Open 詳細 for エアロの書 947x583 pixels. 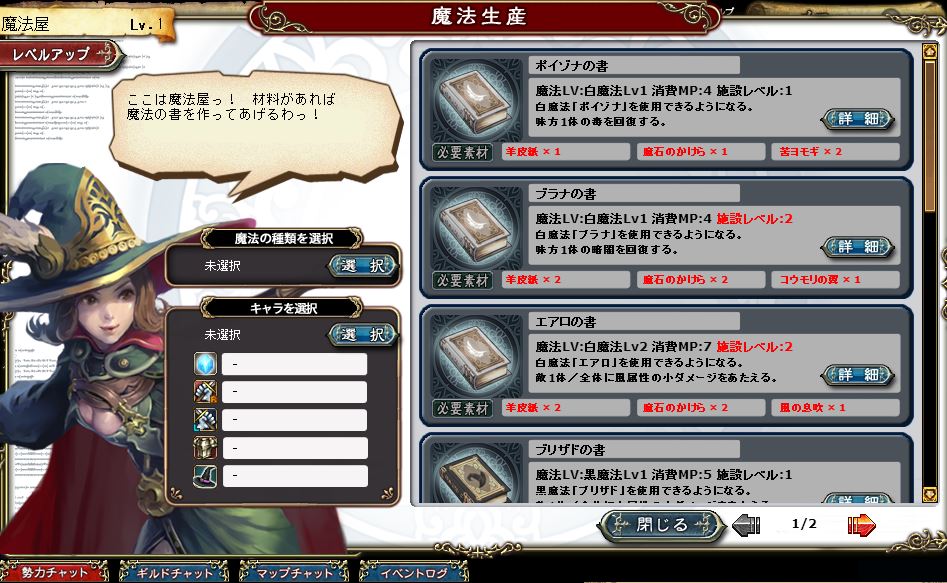(x=858, y=375)
